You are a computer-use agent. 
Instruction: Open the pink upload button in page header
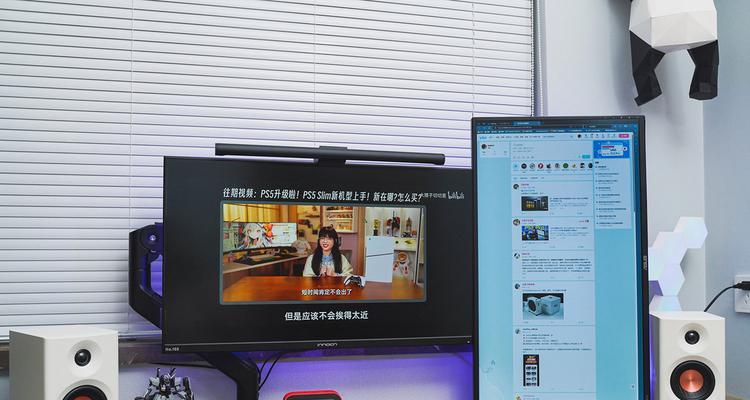pos(624,136)
